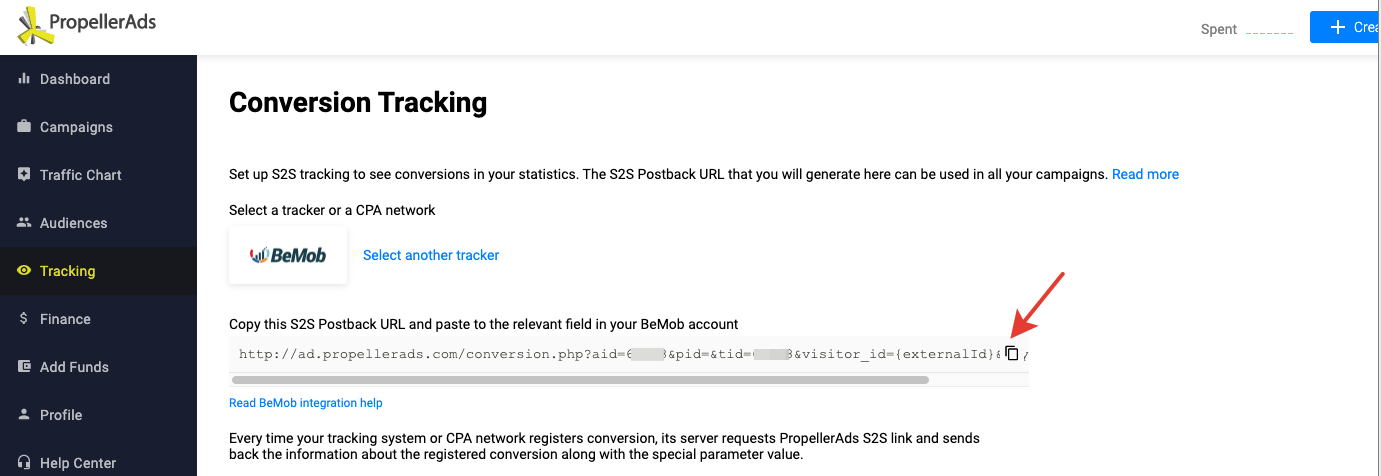Image resolution: width=1381 pixels, height=476 pixels.
Task: Click the Profile person icon
Action: 24,415
